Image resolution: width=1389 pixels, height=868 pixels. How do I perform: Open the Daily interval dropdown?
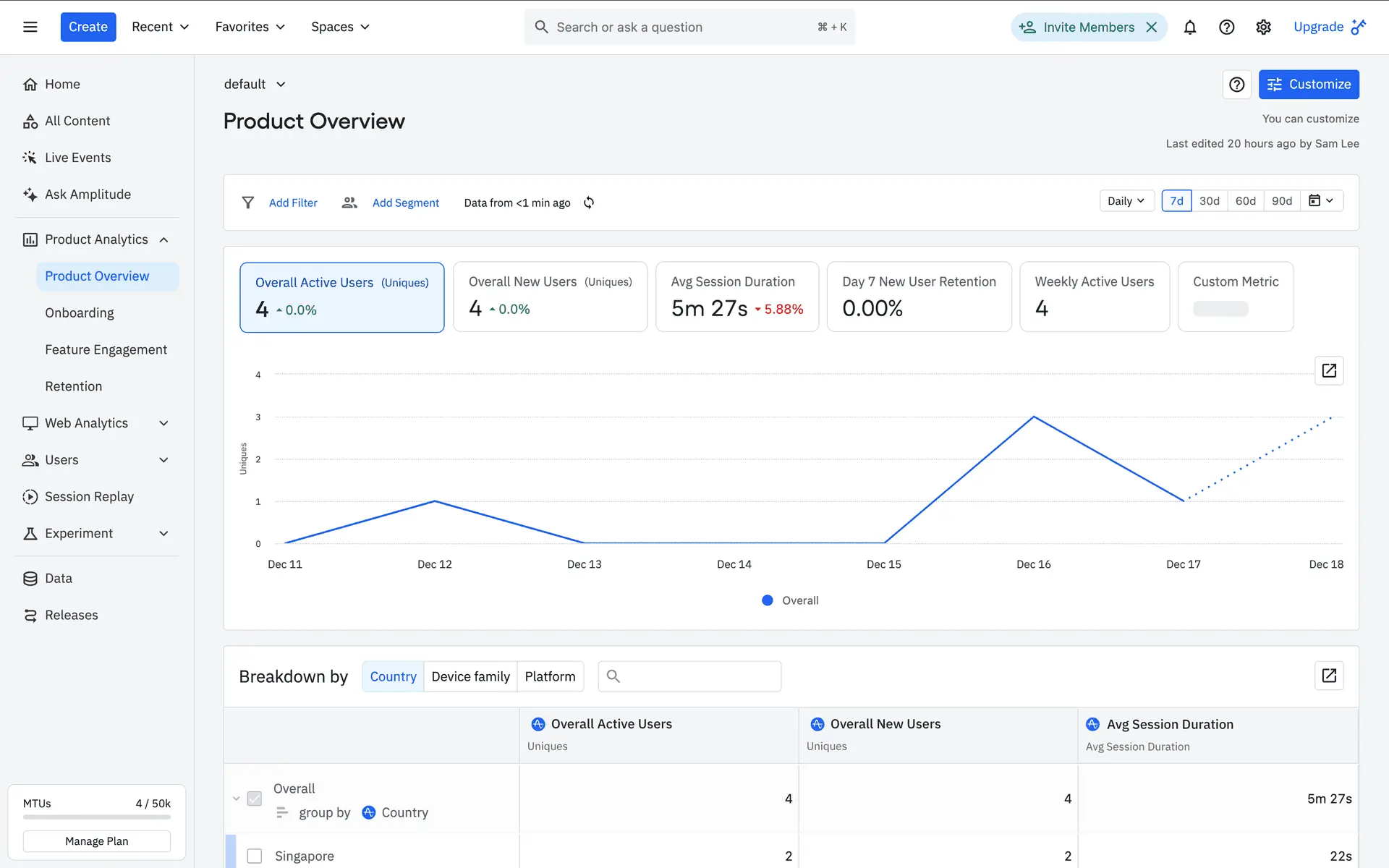pyautogui.click(x=1126, y=200)
